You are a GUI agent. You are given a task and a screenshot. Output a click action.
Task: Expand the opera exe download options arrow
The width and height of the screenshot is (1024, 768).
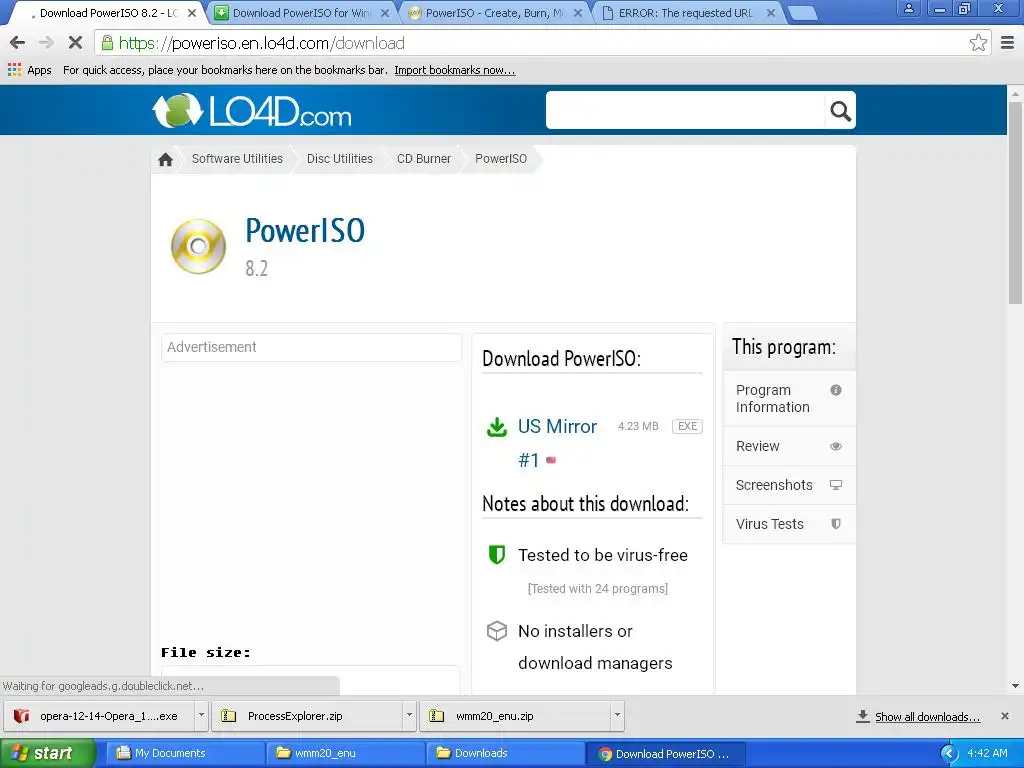[201, 715]
